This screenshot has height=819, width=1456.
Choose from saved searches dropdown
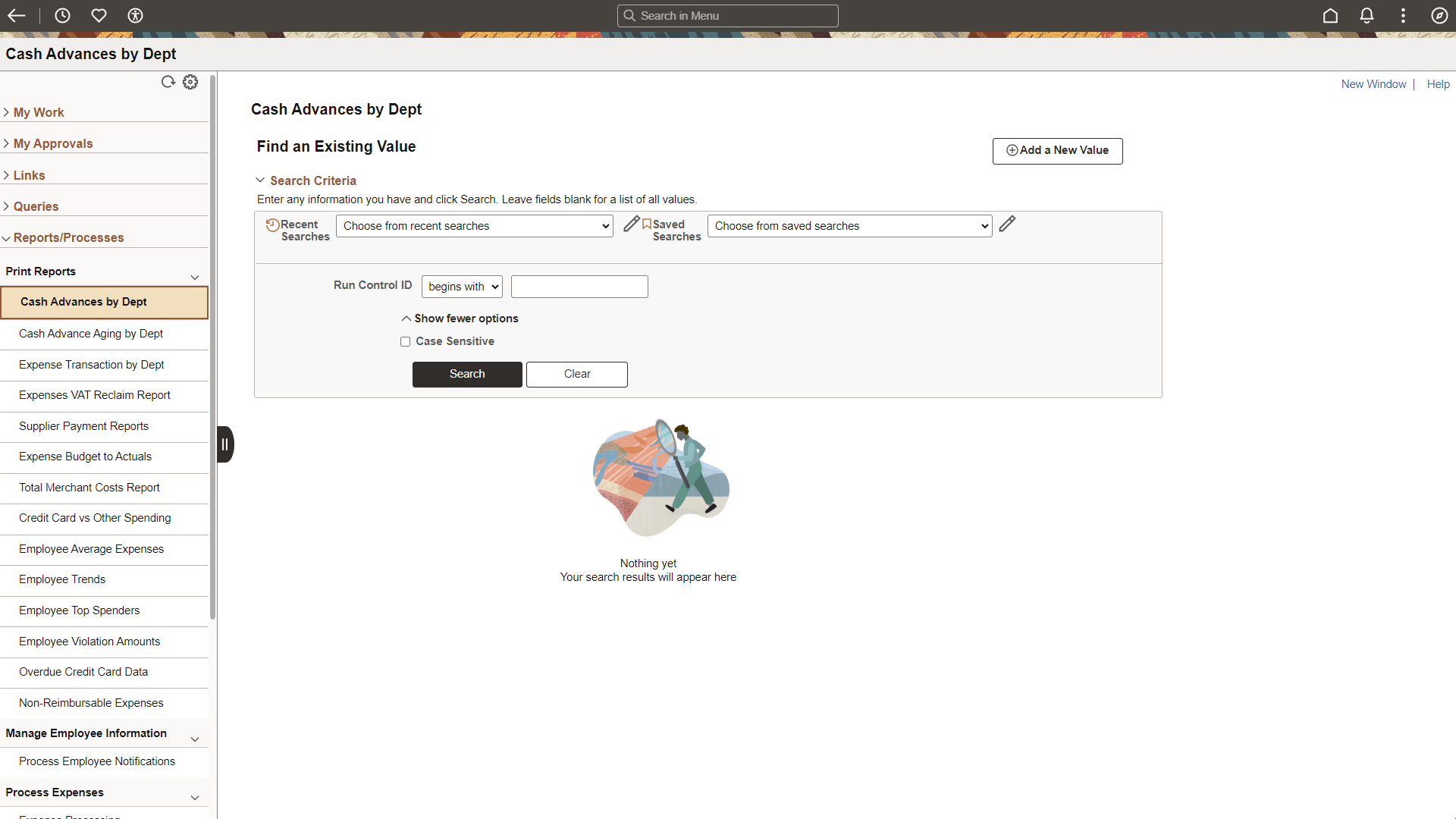[x=849, y=225]
